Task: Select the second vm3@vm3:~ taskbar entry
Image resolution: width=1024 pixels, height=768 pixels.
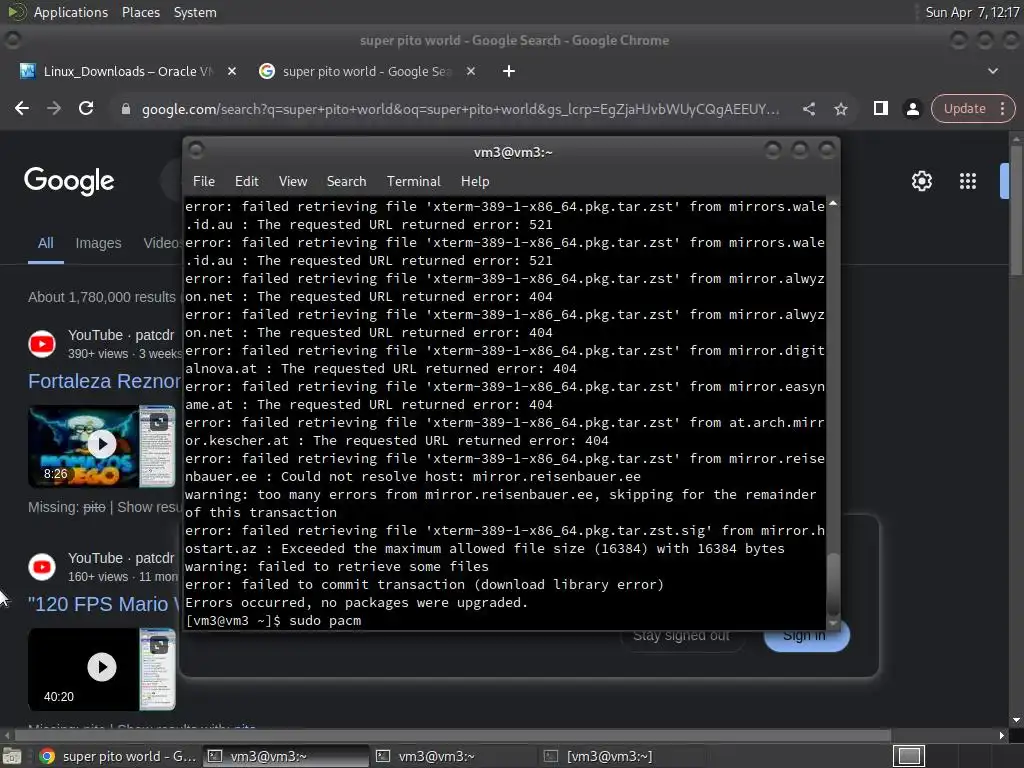Action: click(453, 756)
